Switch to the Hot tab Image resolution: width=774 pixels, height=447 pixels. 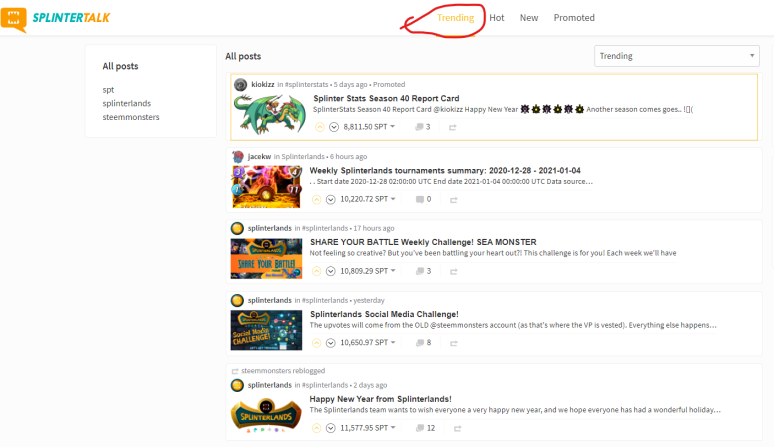point(497,18)
